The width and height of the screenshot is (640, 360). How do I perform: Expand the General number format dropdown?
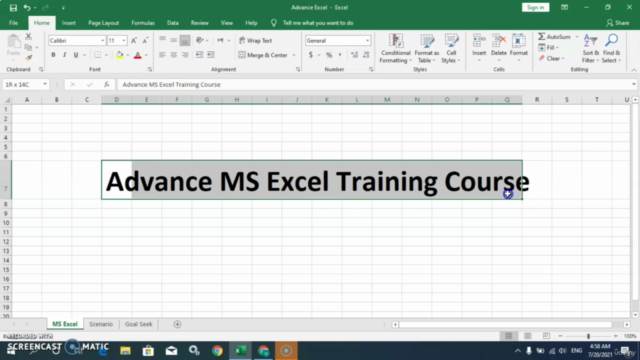[x=367, y=40]
